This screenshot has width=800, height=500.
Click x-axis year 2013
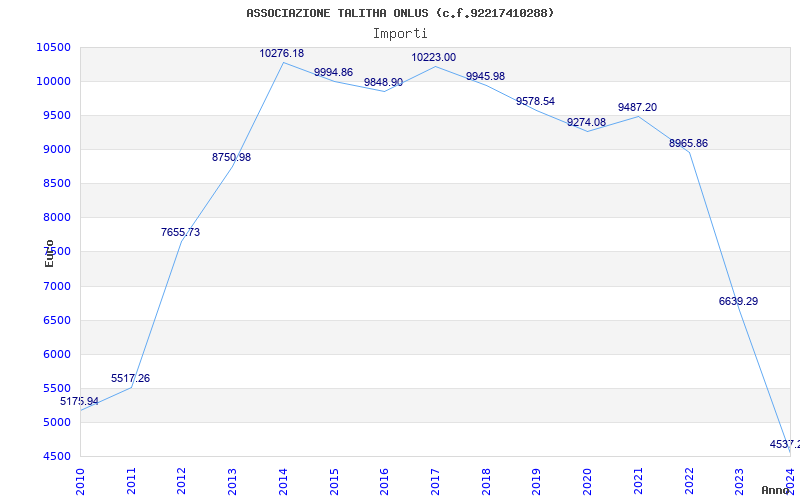click(233, 481)
